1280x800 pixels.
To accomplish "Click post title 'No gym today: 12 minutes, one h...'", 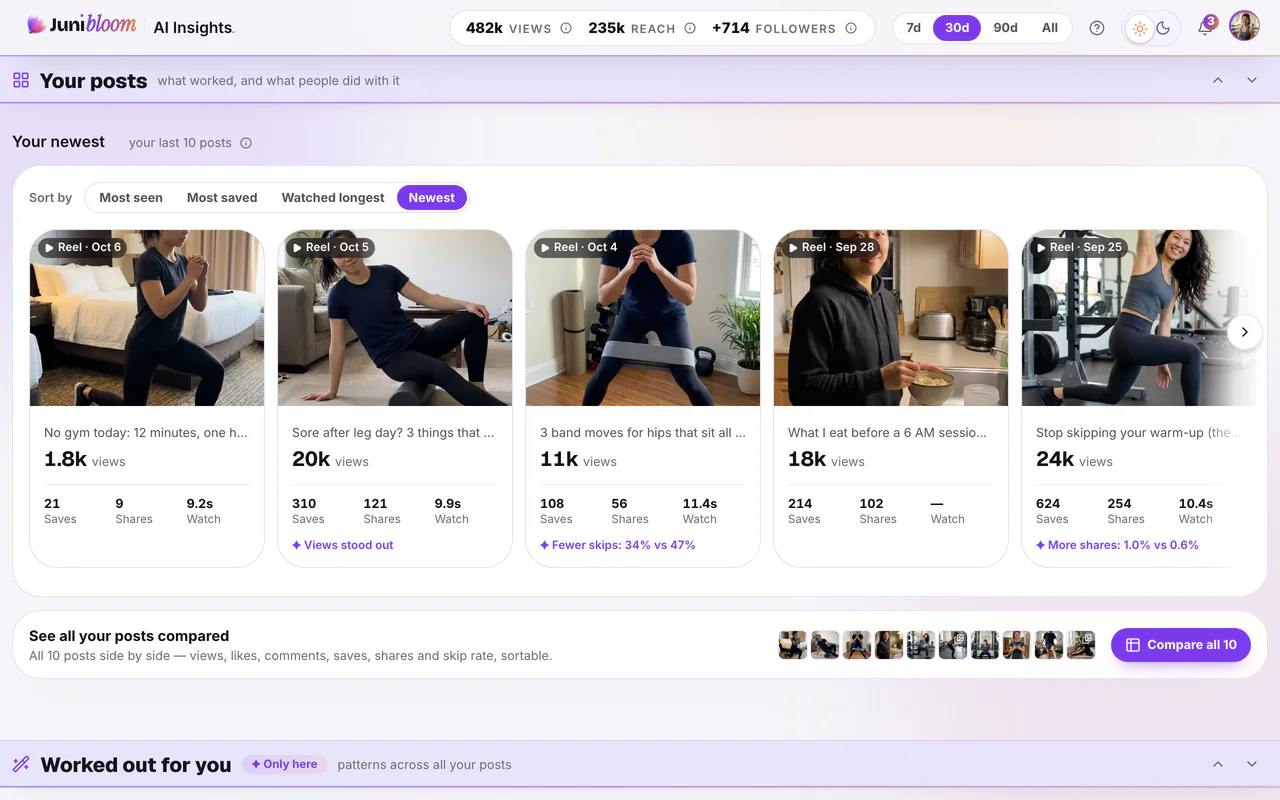I will click(x=146, y=433).
